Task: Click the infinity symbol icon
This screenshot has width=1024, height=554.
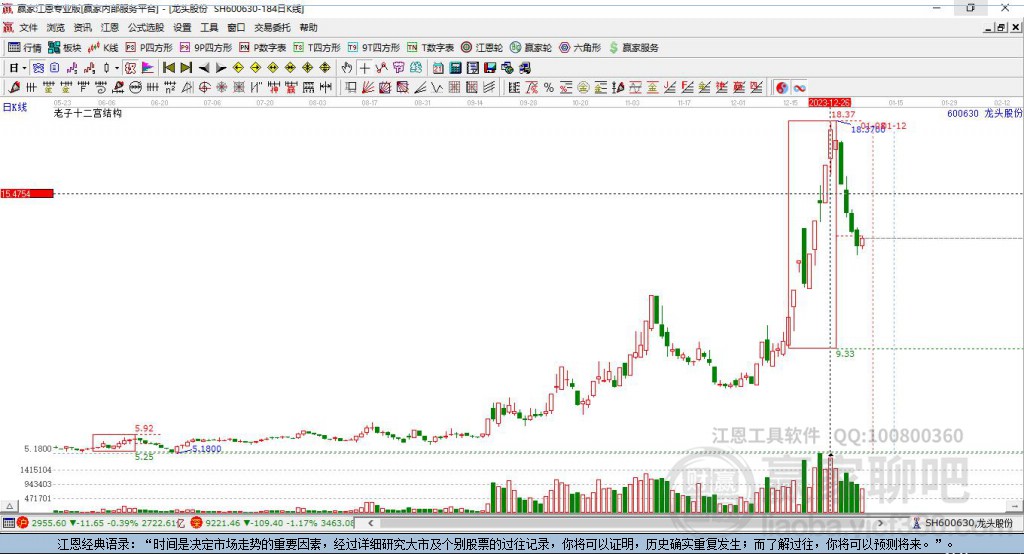Action: [x=799, y=88]
